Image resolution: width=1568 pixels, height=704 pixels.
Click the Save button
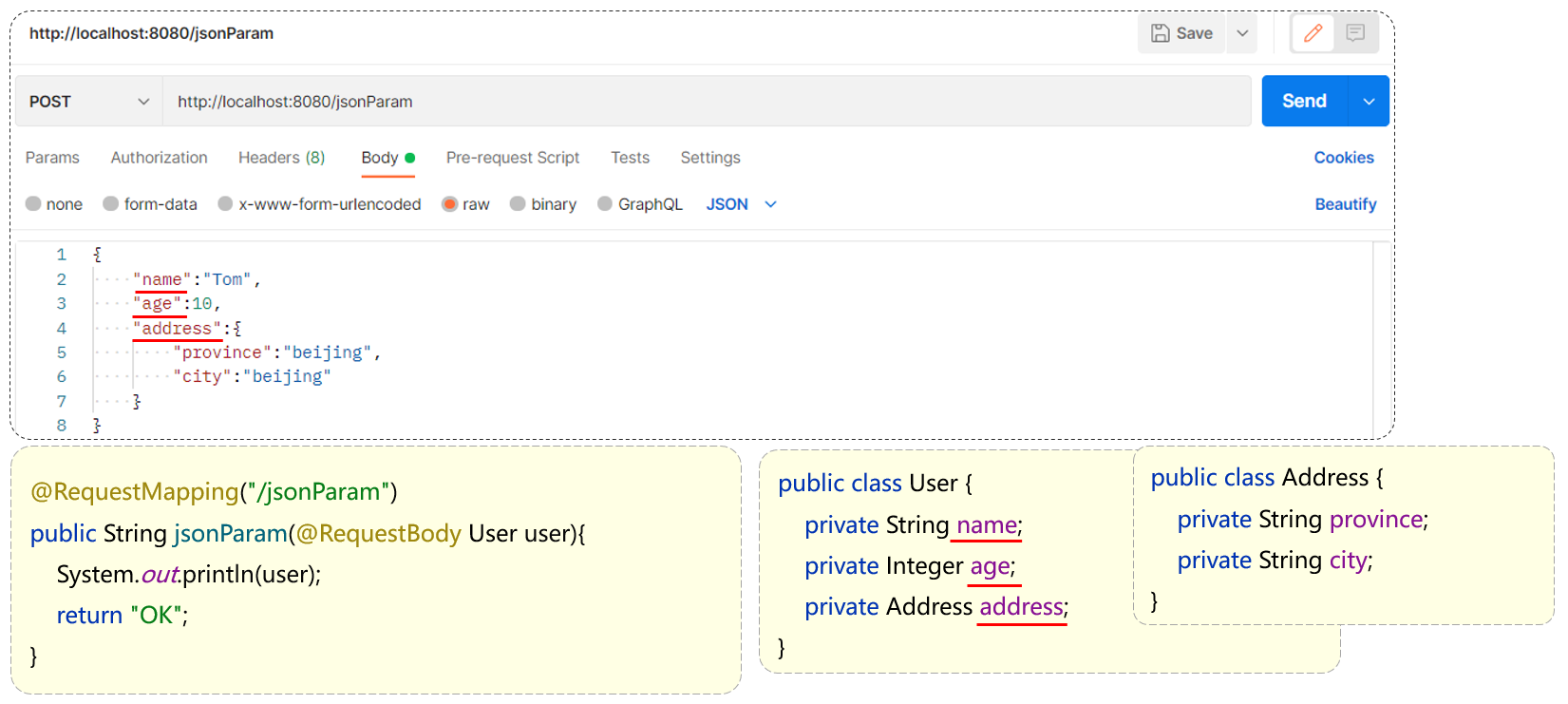pos(1182,33)
